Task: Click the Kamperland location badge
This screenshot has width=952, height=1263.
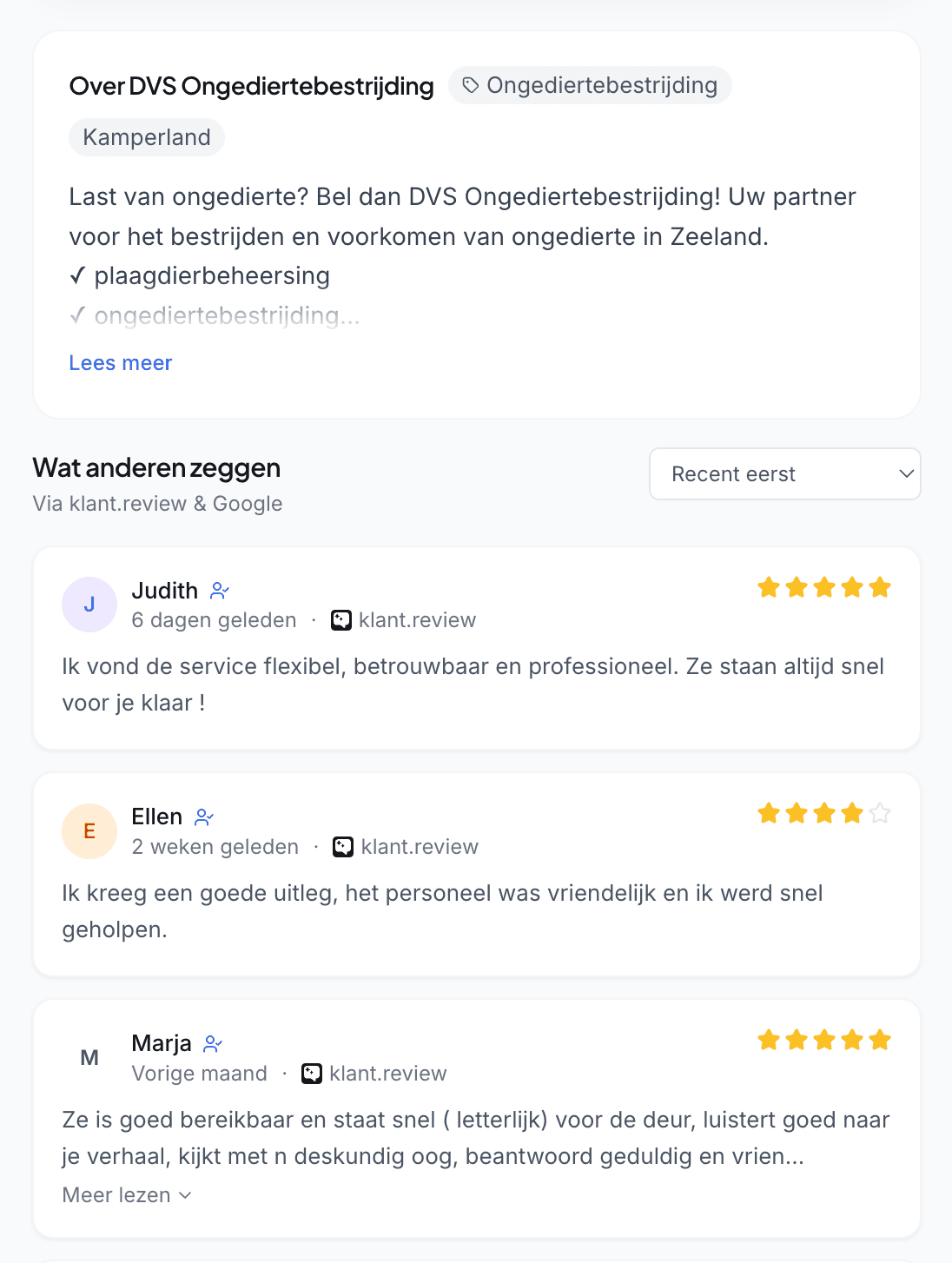Action: (146, 136)
